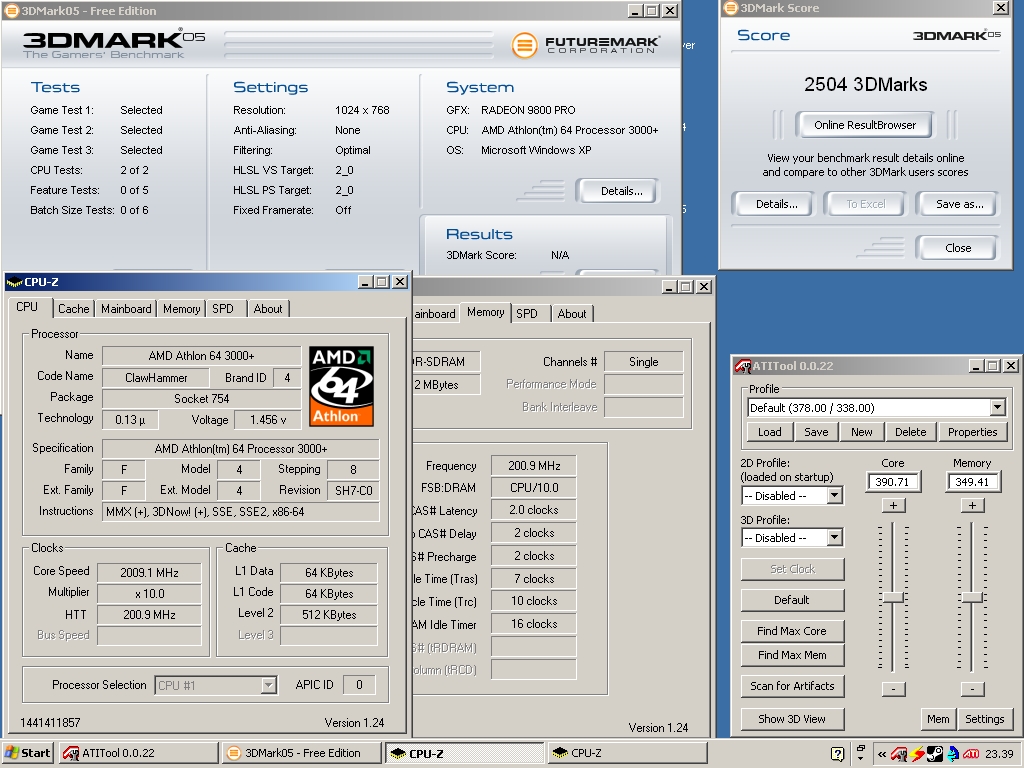Click the unpressed CPU-Z taskbar button
The height and width of the screenshot is (768, 1024).
point(627,753)
